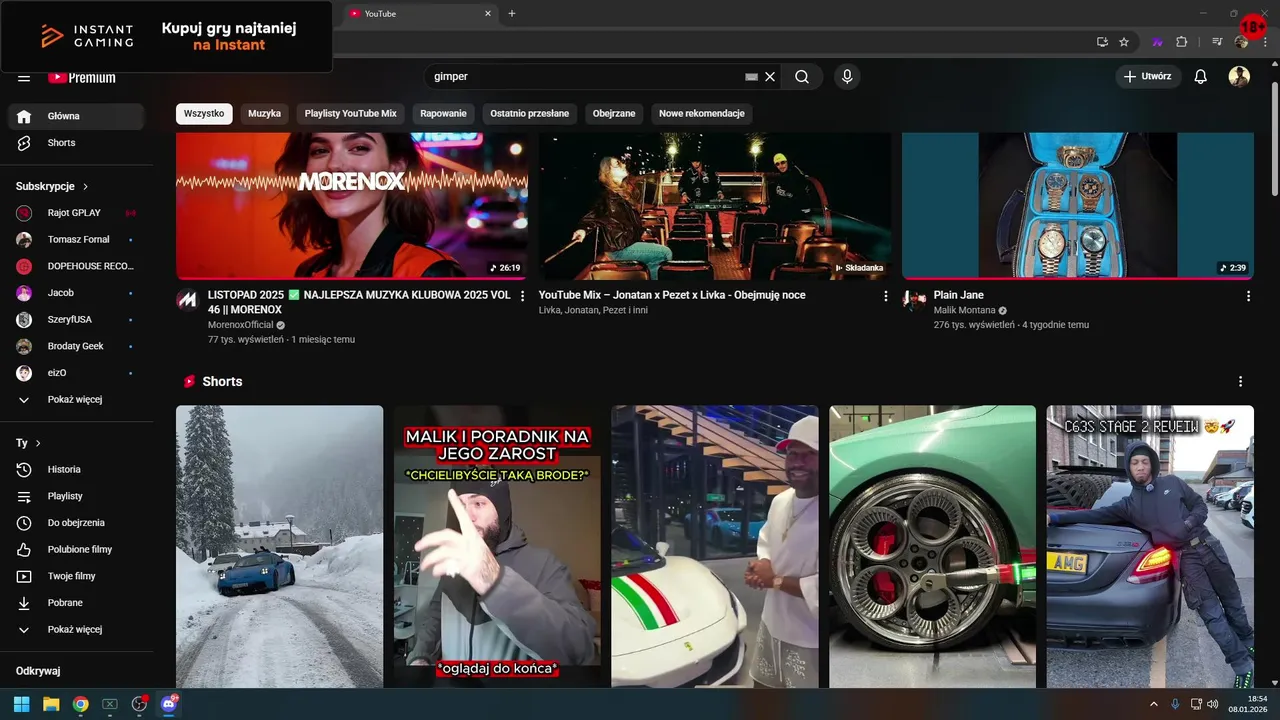Open Do obejrzenia watch later

(76, 523)
